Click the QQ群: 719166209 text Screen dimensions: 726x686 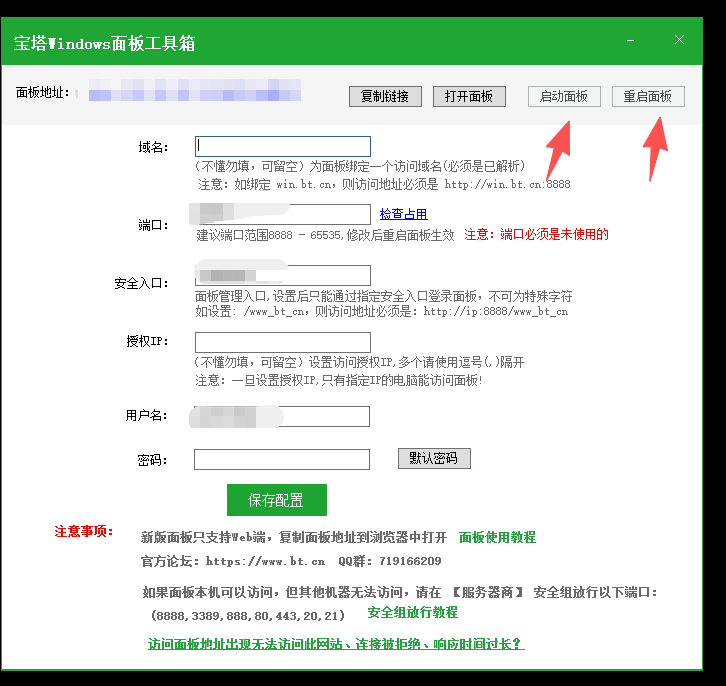[x=389, y=561]
